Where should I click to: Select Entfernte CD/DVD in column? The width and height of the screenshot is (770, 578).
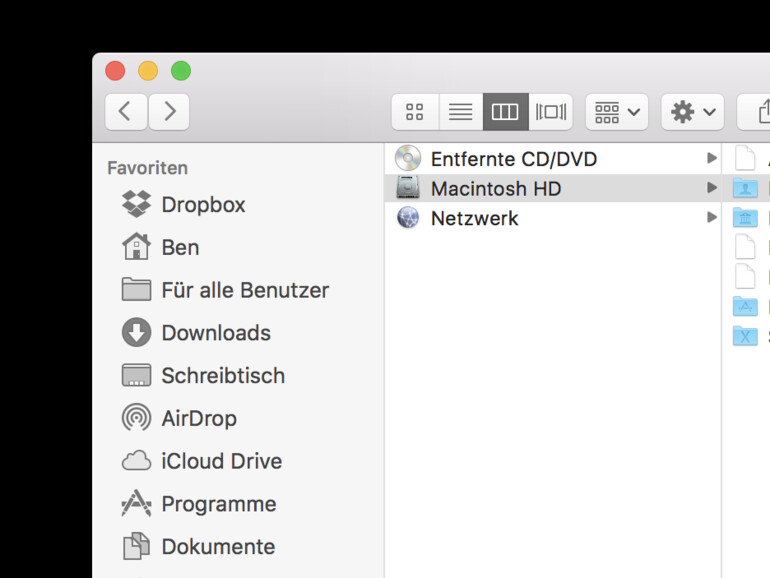(x=513, y=159)
